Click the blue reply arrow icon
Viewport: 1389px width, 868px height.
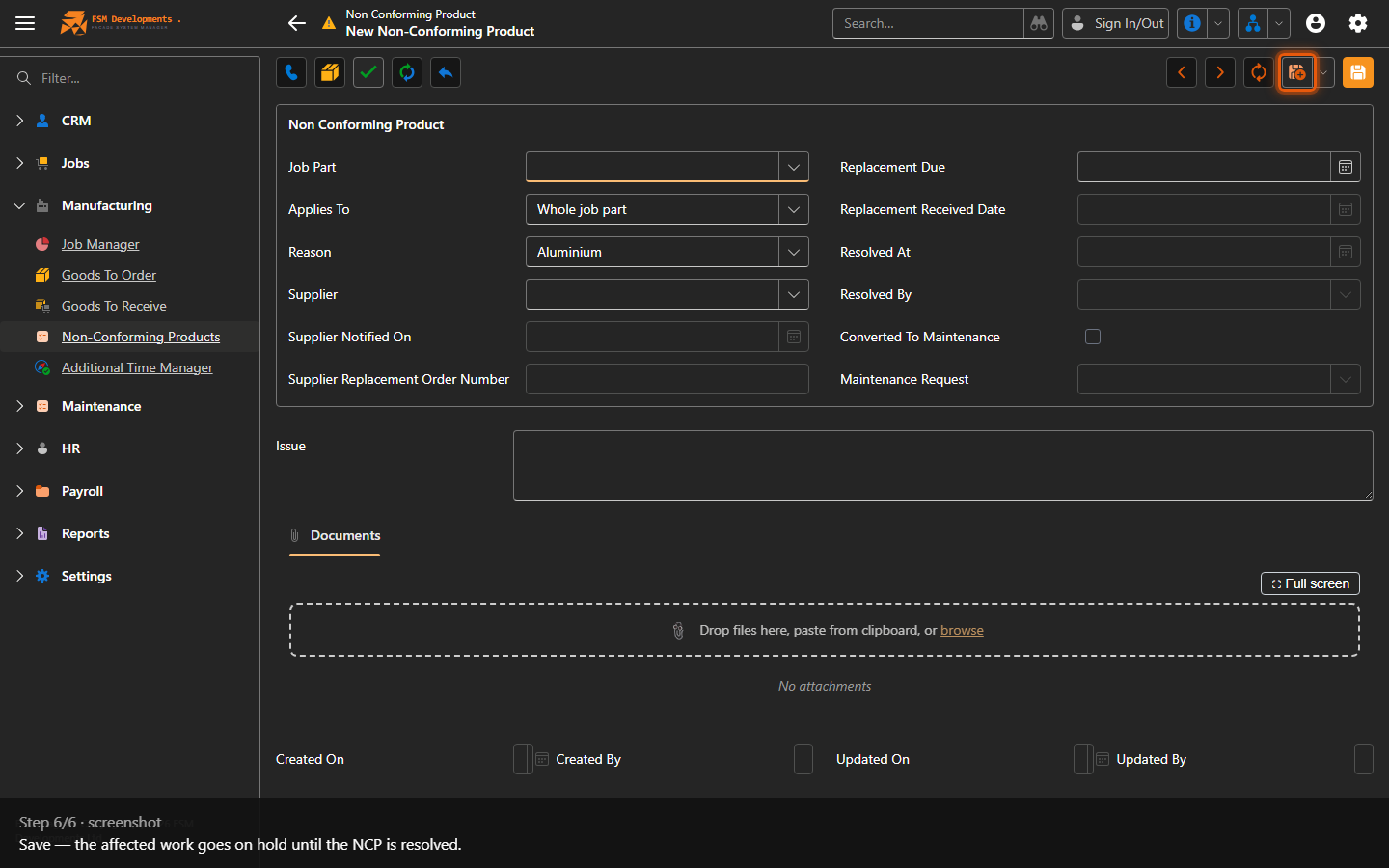(x=446, y=72)
